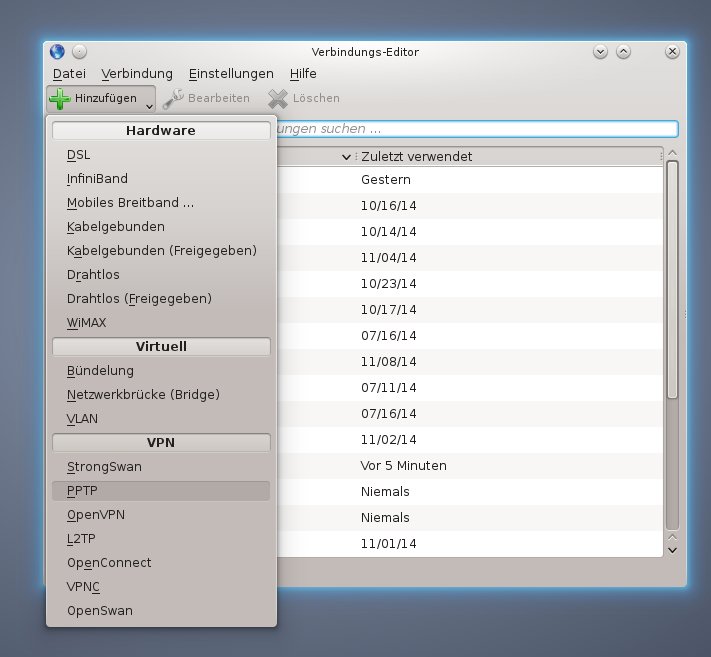Click the globe application icon in title bar
Screen dimensions: 711x657
point(56,52)
